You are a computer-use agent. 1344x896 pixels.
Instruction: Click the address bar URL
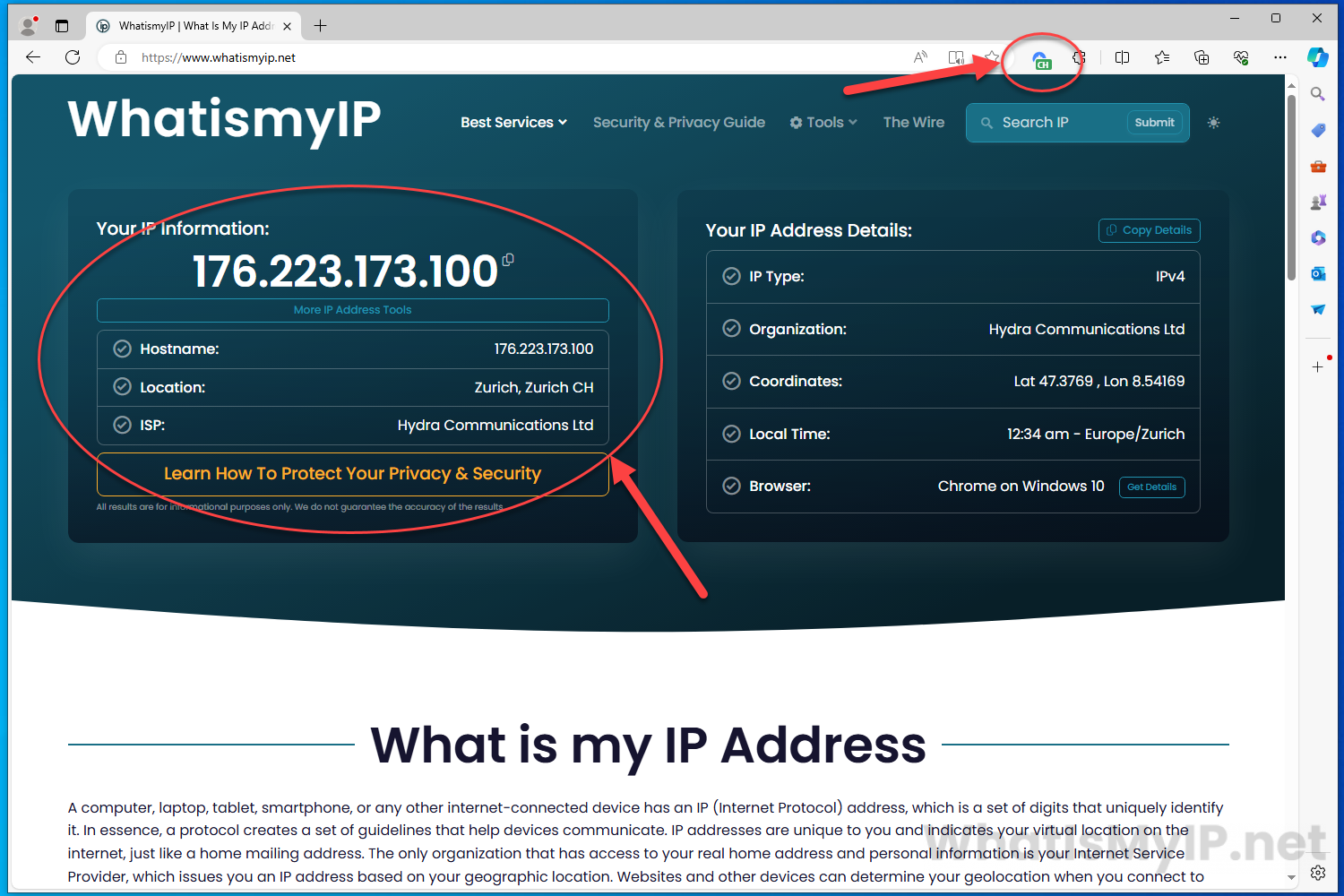(x=219, y=57)
